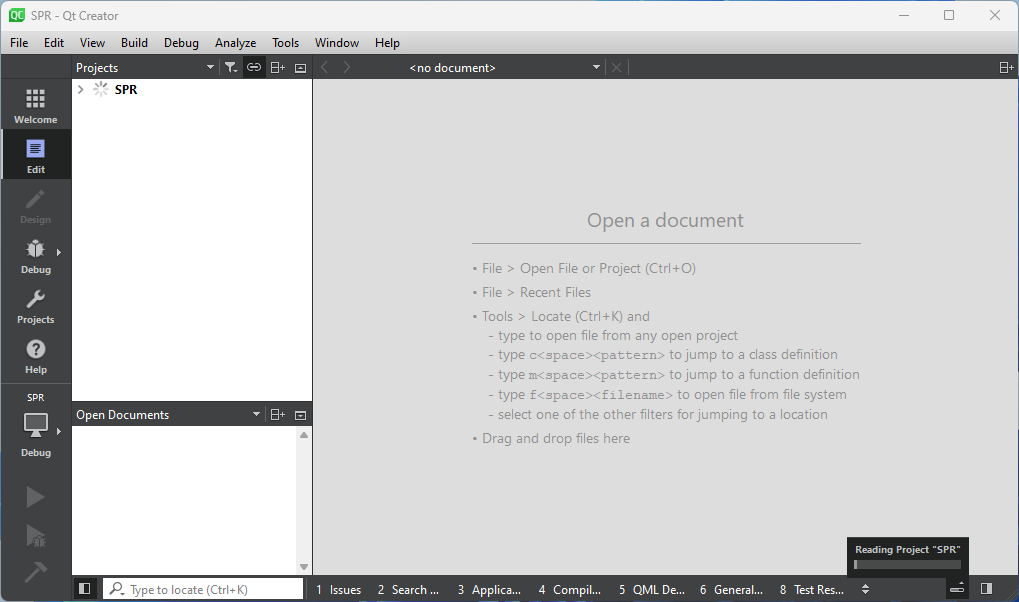
Task: Switch to Edit mode
Action: click(35, 155)
